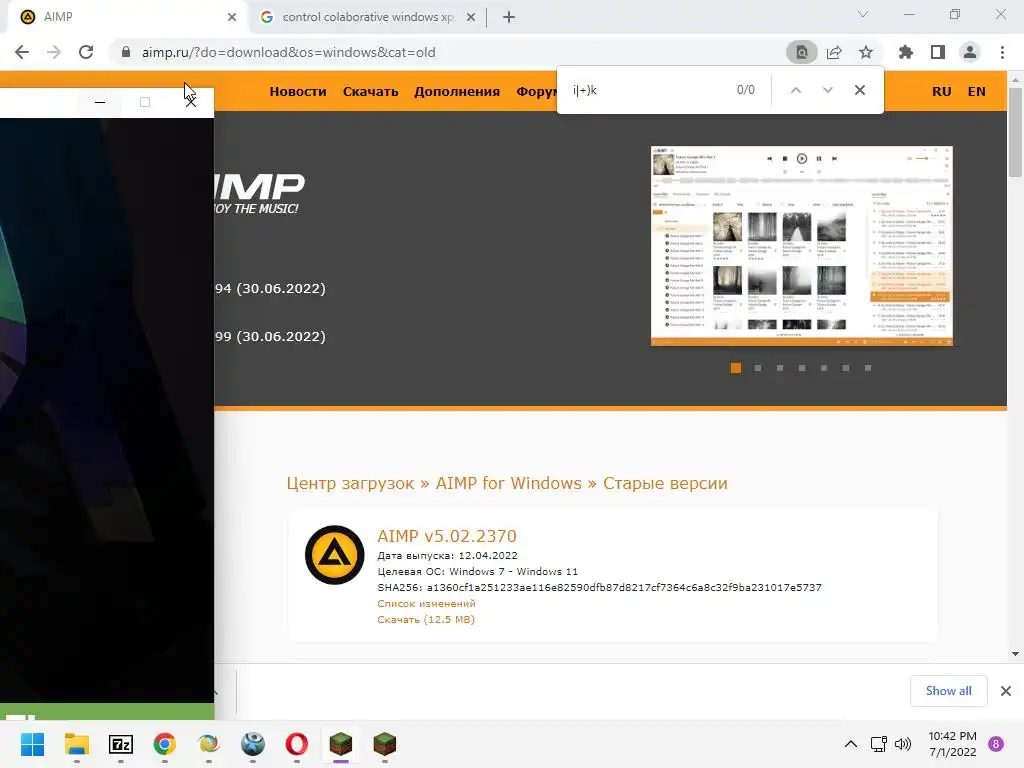Open the Новости menu item
This screenshot has height=768, width=1024.
tap(298, 91)
